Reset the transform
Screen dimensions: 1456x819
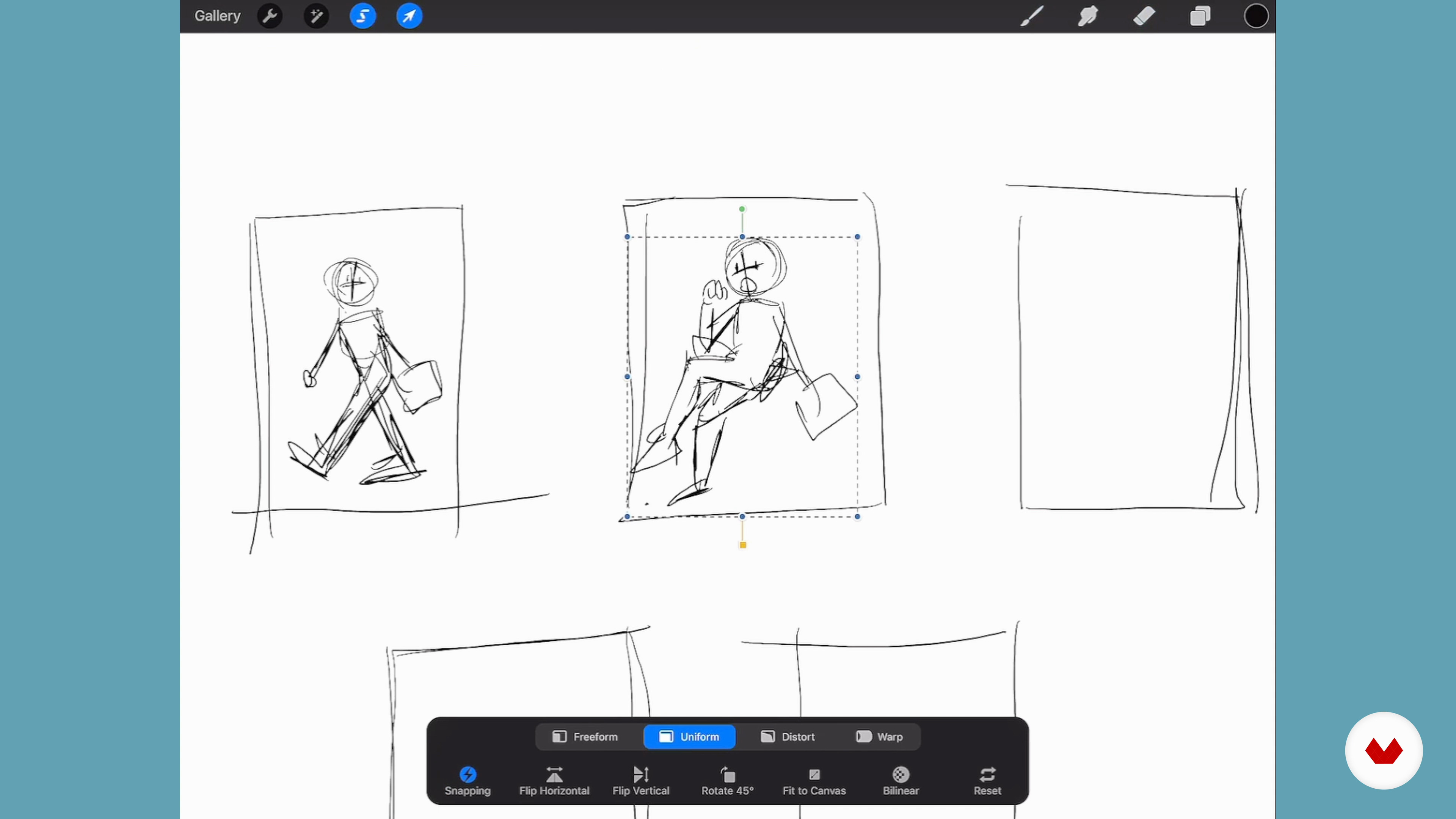[x=987, y=781]
